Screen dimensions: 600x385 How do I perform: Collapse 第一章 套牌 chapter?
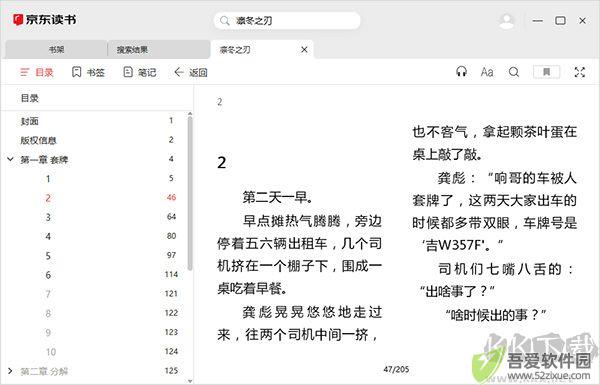[10, 159]
